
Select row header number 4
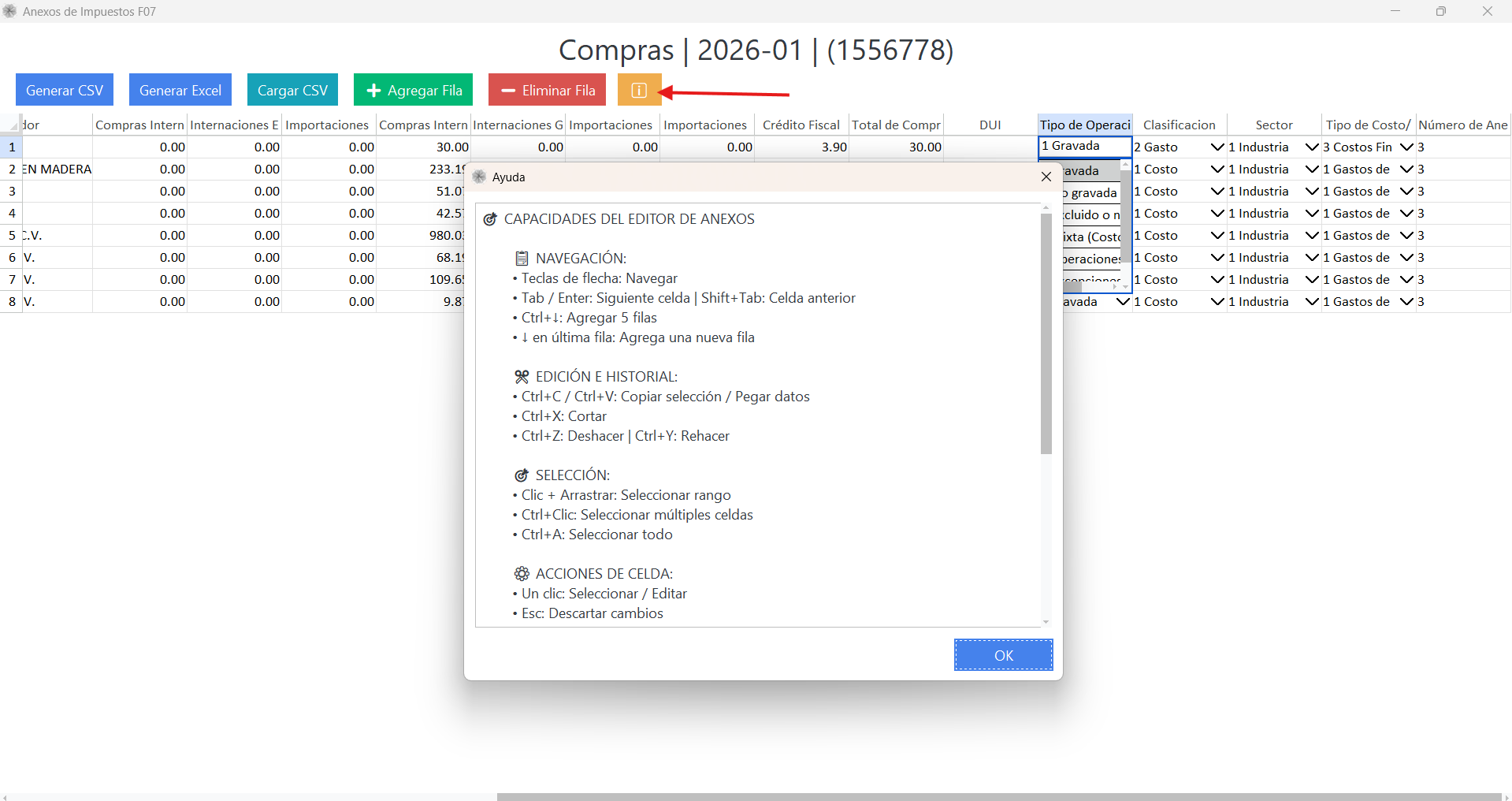click(x=11, y=213)
